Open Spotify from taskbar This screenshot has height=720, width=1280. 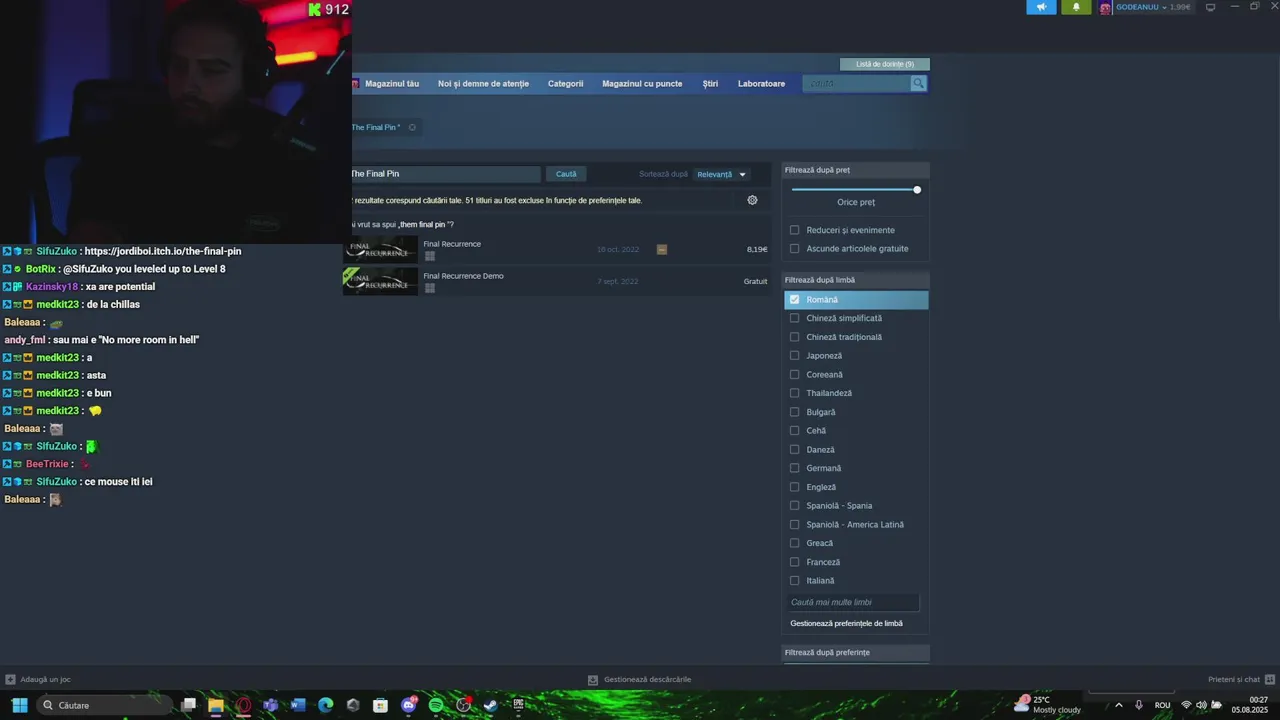pyautogui.click(x=436, y=705)
